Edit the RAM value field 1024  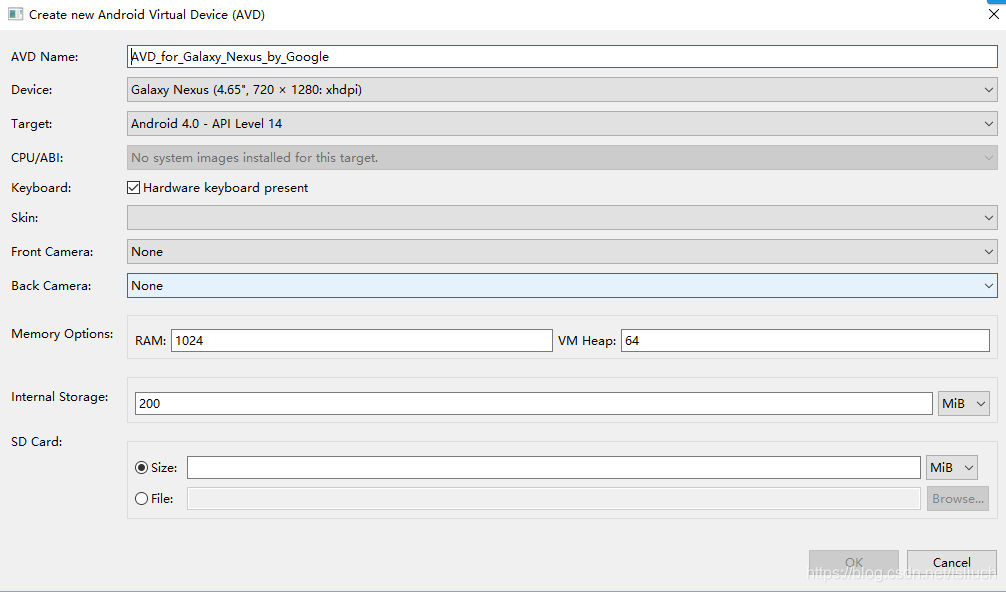362,341
